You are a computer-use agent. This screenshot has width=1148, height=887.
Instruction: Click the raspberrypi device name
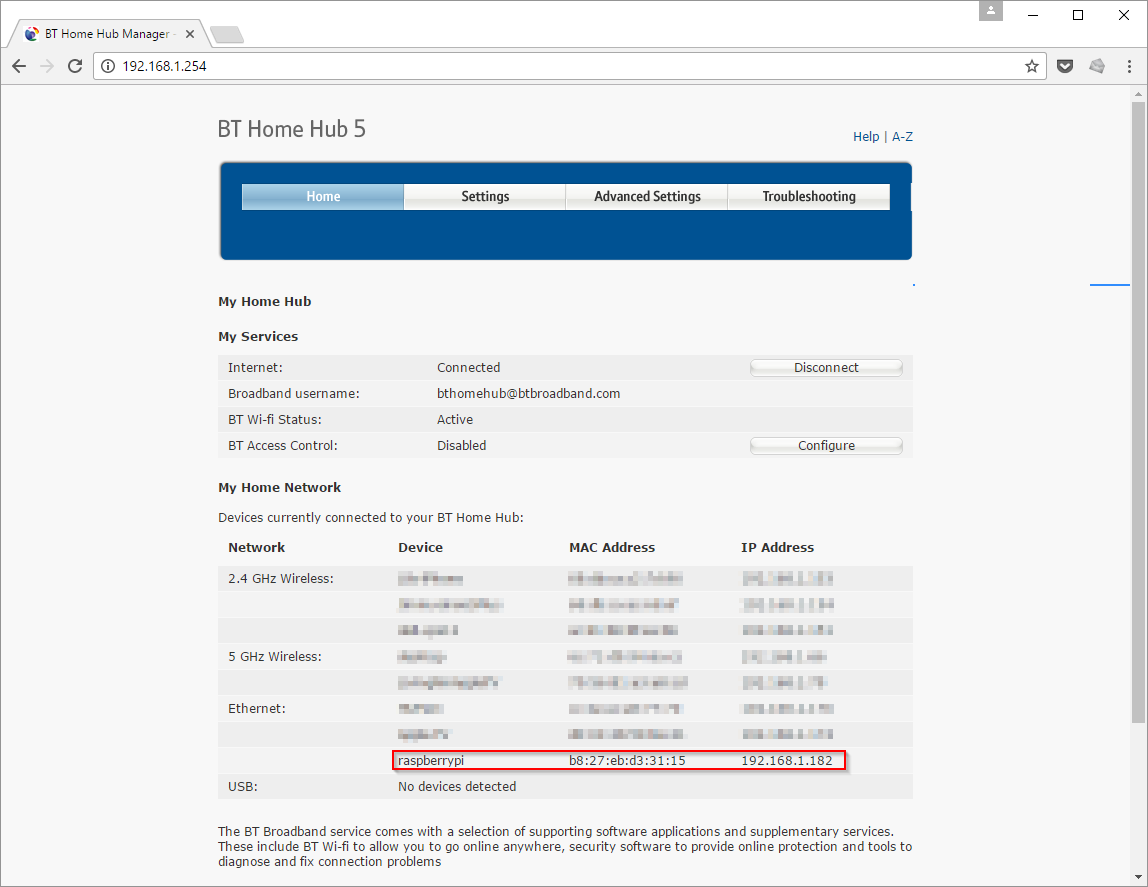(430, 760)
